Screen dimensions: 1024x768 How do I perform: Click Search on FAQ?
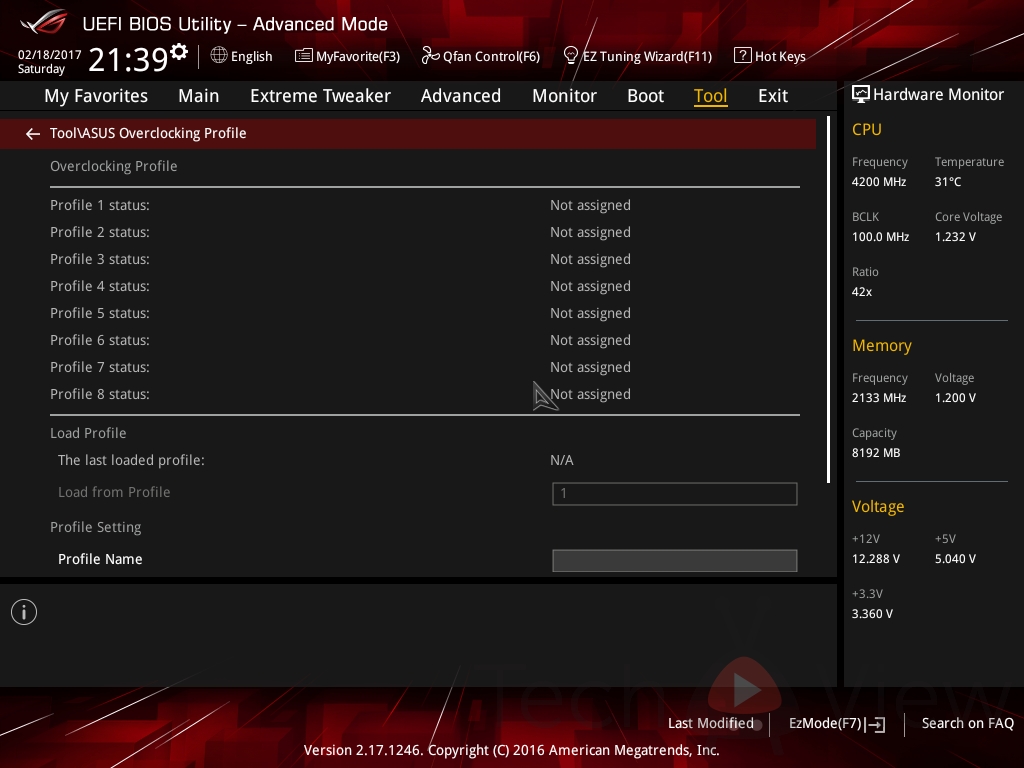pos(967,724)
